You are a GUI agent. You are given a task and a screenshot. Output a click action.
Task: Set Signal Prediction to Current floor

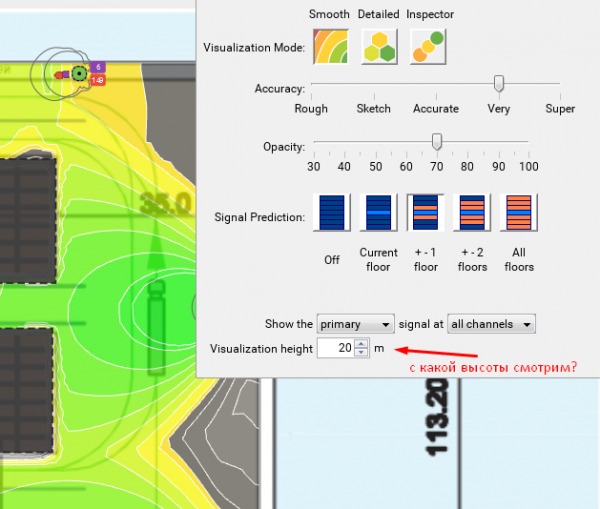coord(378,213)
